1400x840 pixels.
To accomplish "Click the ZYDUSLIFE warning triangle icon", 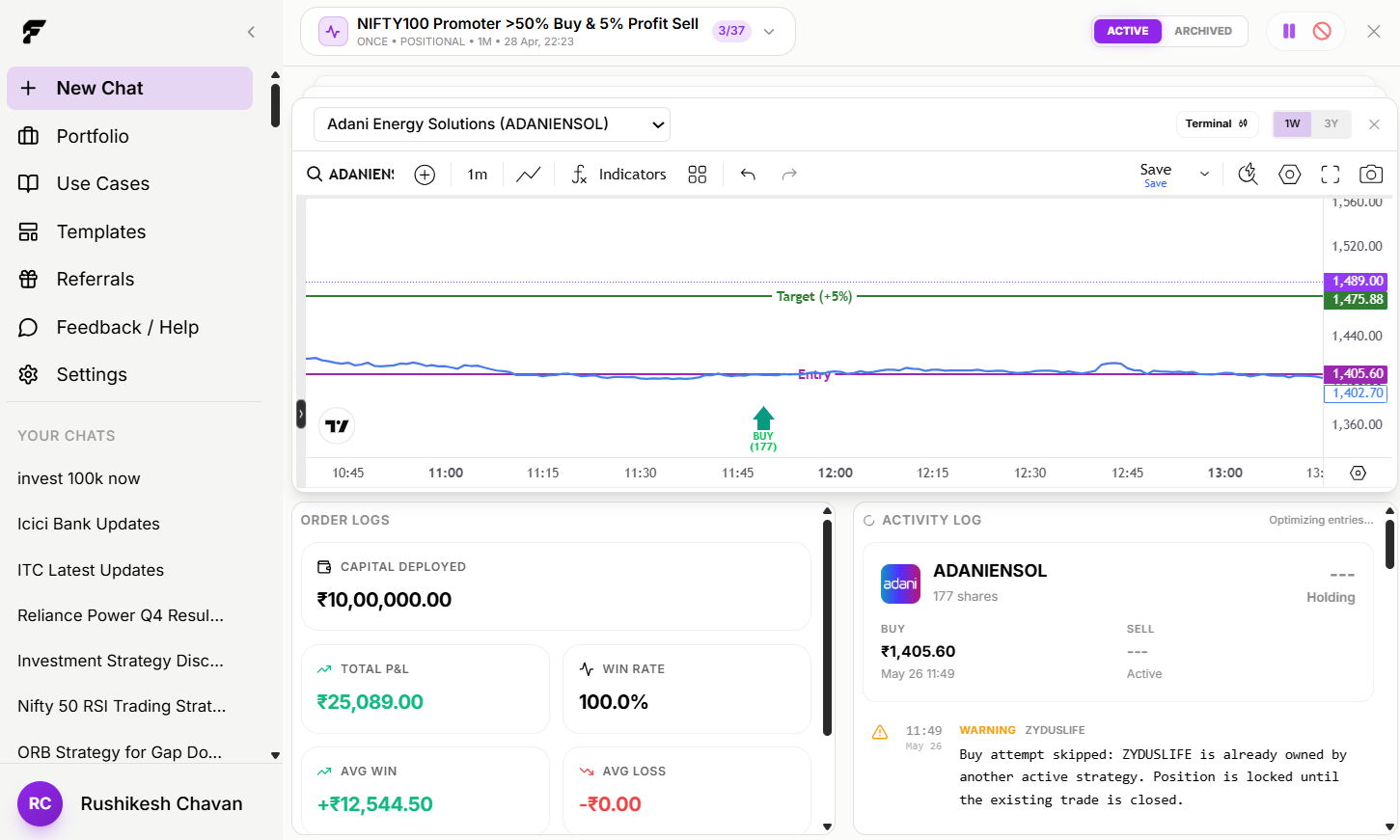I will pyautogui.click(x=880, y=733).
